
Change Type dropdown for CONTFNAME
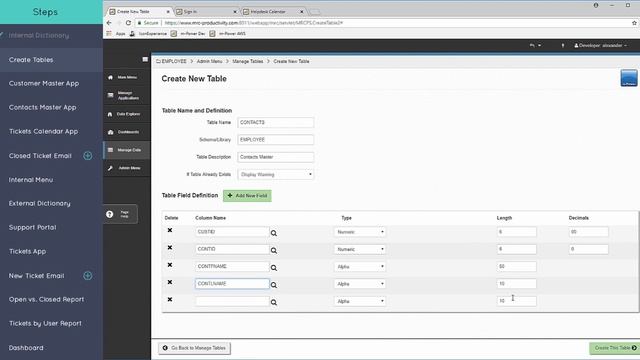click(x=360, y=267)
